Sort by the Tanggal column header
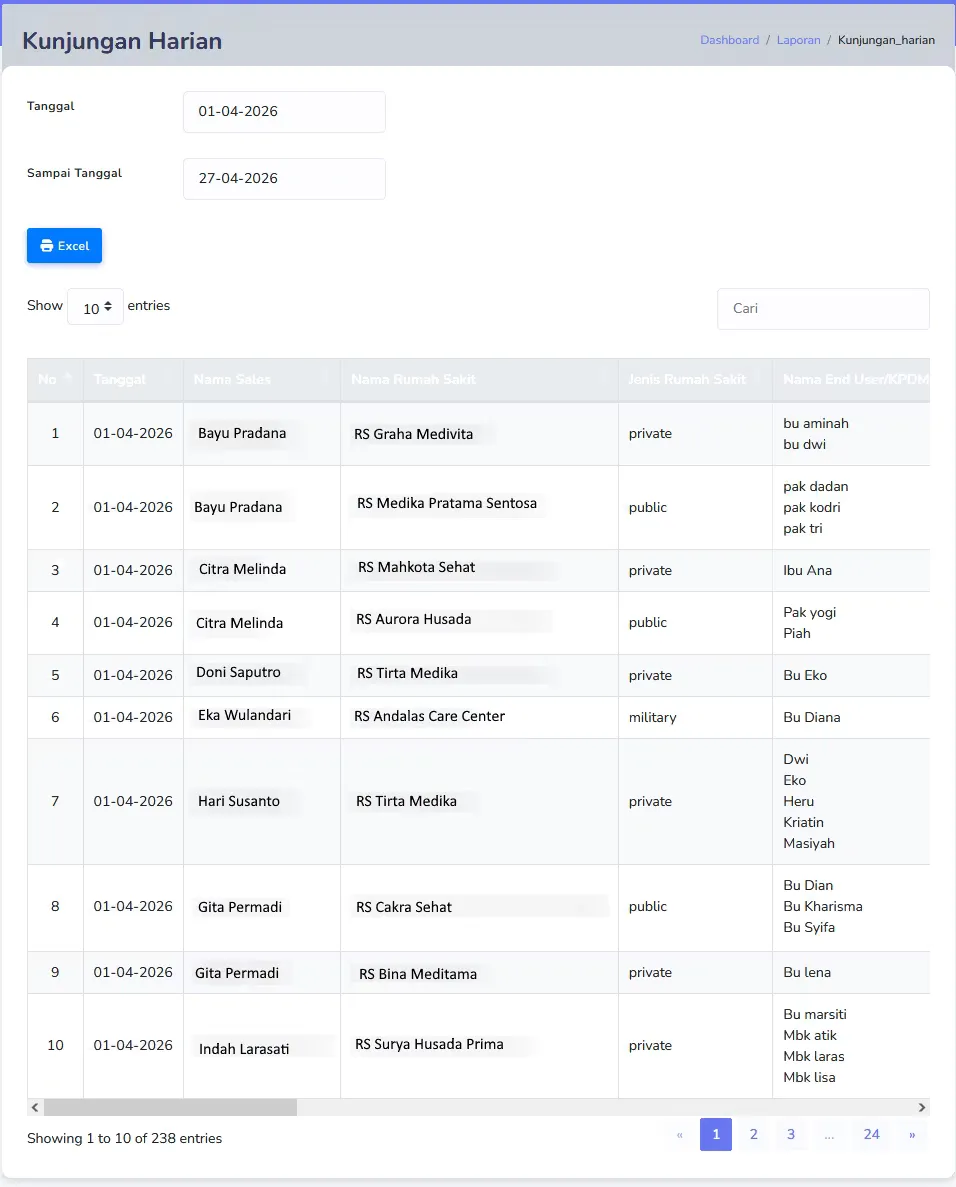956x1187 pixels. (x=133, y=379)
